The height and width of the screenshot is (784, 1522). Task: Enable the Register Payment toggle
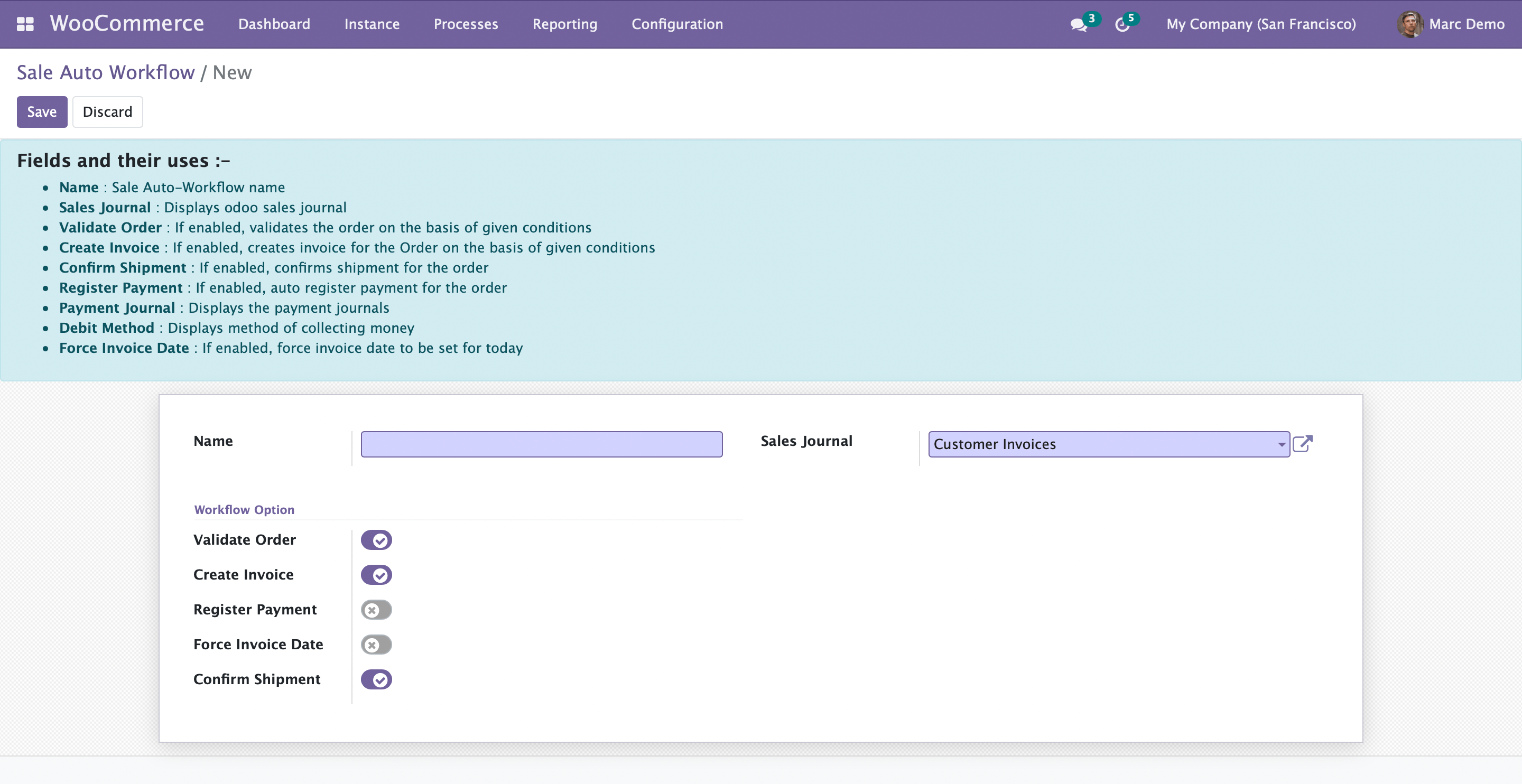pyautogui.click(x=376, y=610)
